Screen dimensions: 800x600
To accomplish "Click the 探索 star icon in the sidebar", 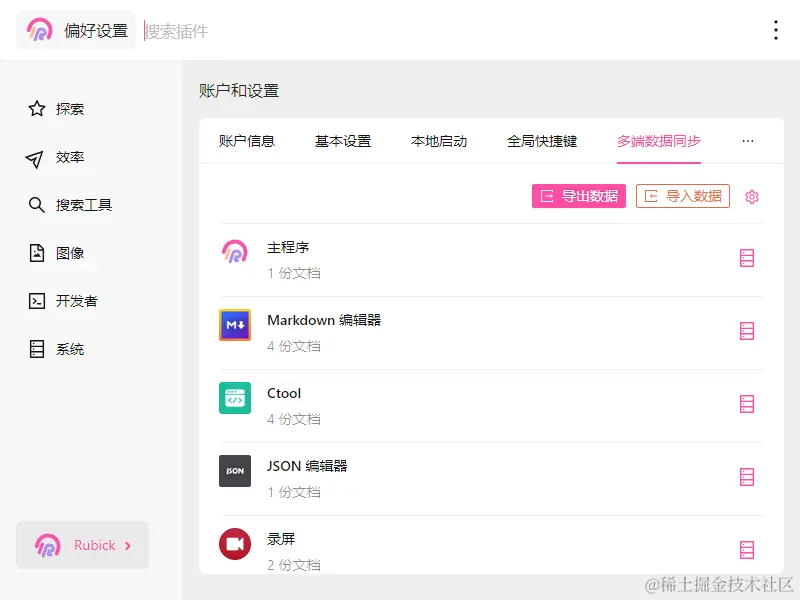I will coord(37,109).
